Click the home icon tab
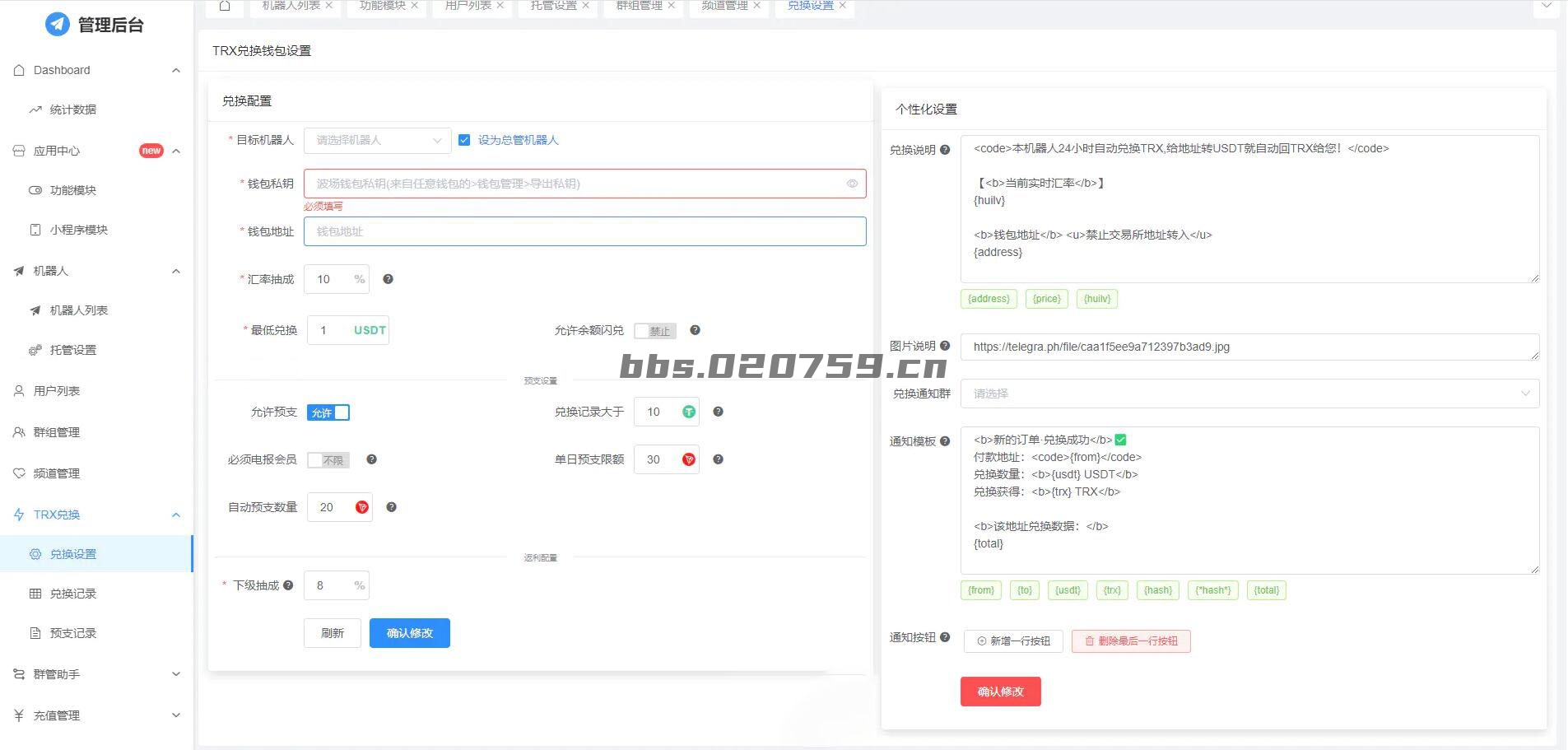1568x750 pixels. (225, 7)
